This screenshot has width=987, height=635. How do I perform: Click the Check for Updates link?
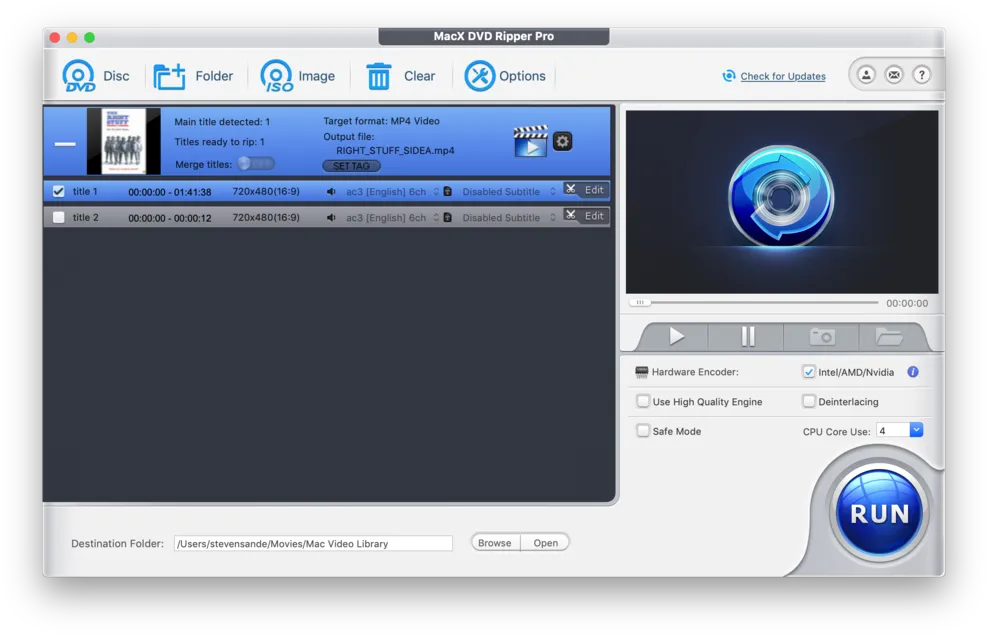(x=782, y=76)
